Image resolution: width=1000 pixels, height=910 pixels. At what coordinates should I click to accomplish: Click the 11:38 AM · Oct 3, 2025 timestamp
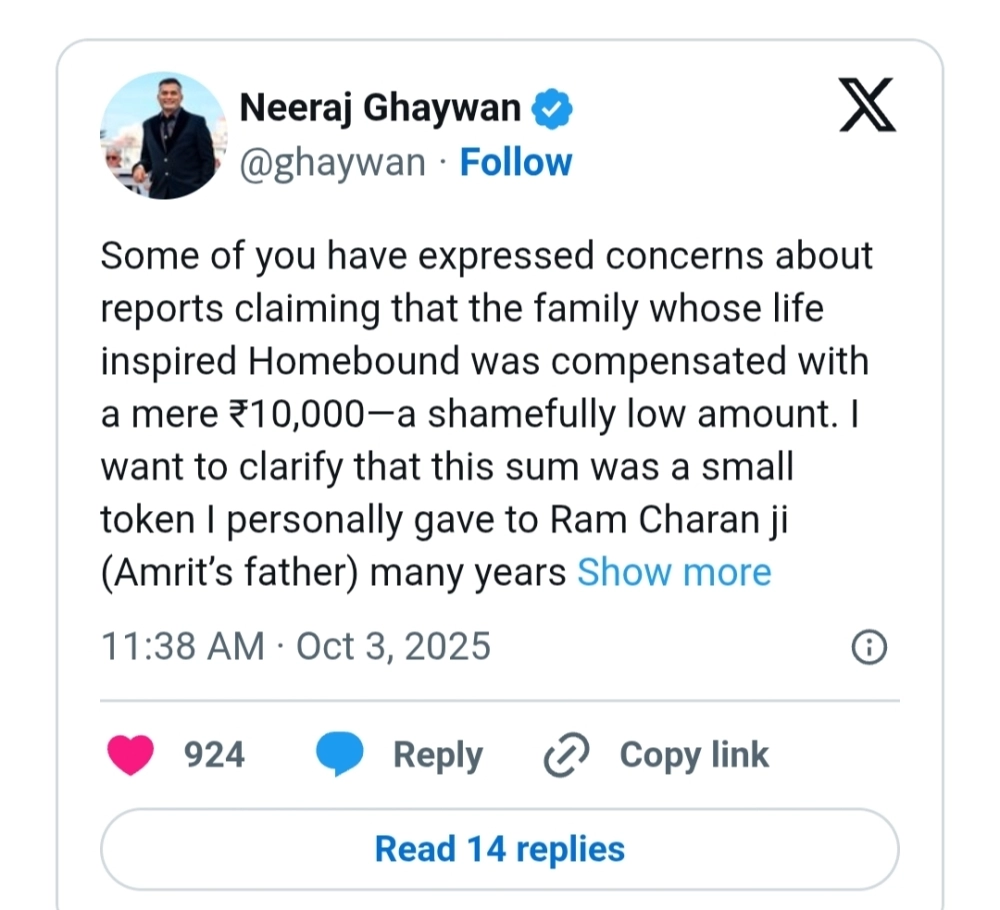pos(296,646)
